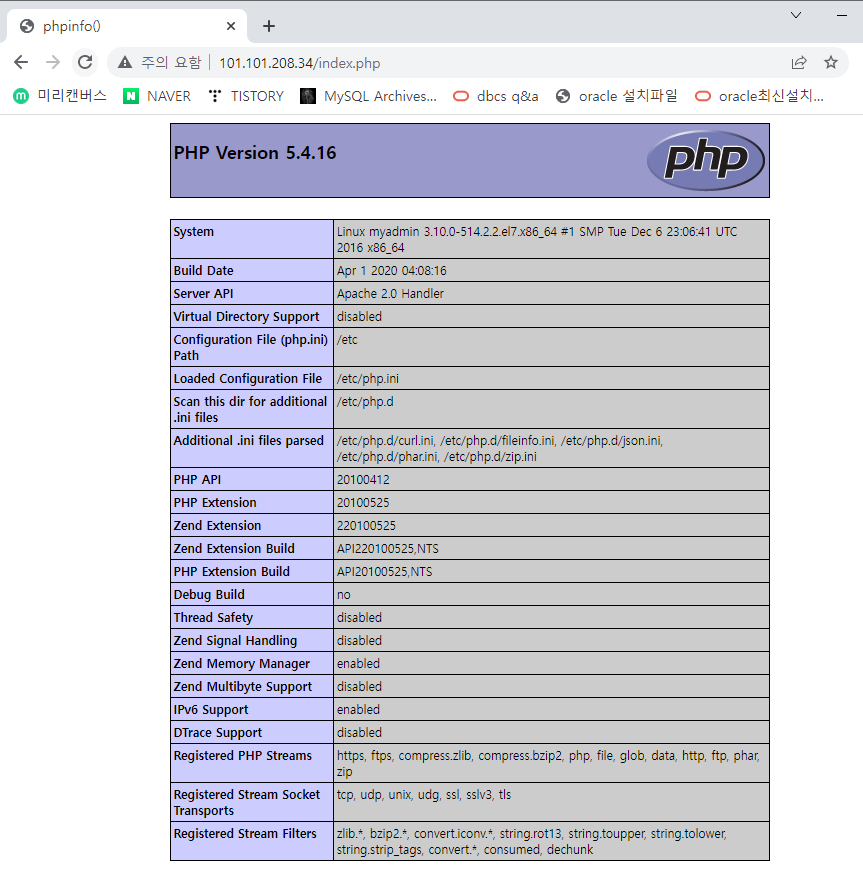Open the NAVER bookmark
This screenshot has width=863, height=874.
157,96
